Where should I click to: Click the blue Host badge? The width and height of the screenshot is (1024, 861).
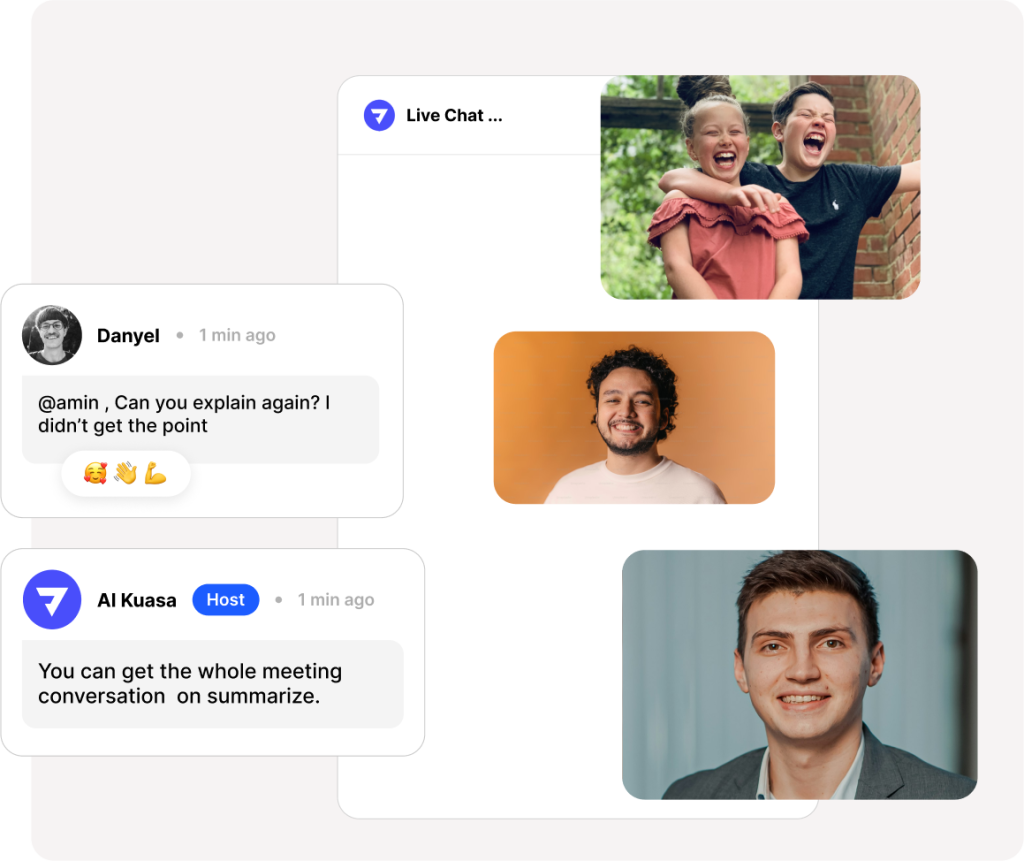[225, 600]
